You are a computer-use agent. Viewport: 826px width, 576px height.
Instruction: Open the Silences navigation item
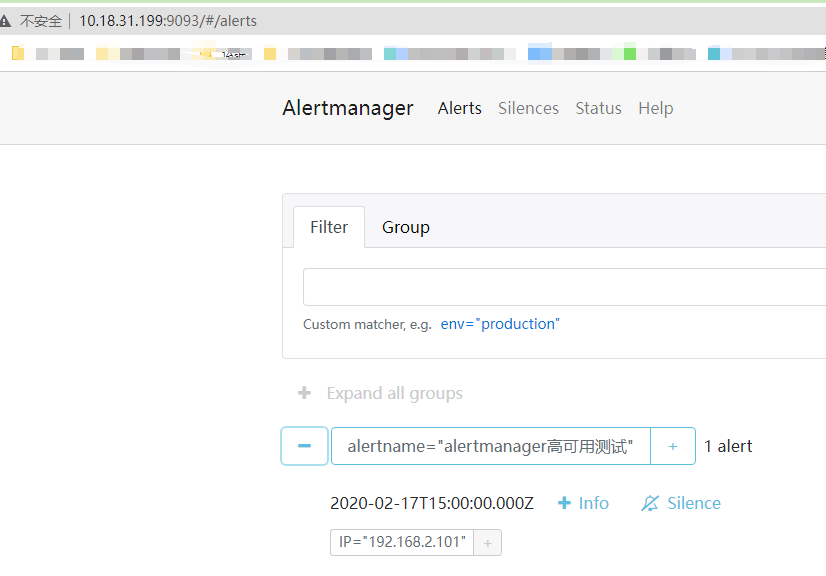point(528,108)
